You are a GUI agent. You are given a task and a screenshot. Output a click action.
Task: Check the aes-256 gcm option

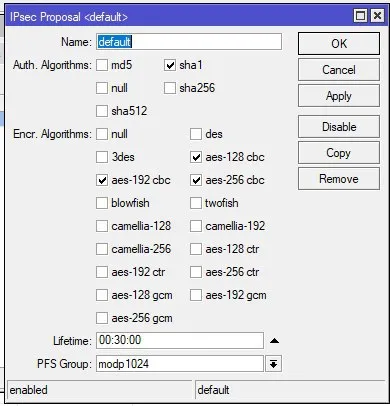click(x=102, y=318)
